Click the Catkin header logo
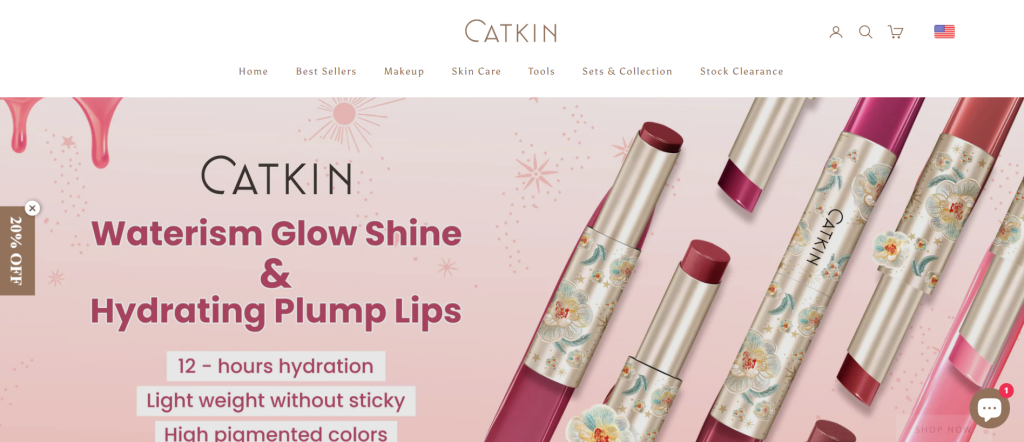This screenshot has height=442, width=1024. click(x=511, y=31)
